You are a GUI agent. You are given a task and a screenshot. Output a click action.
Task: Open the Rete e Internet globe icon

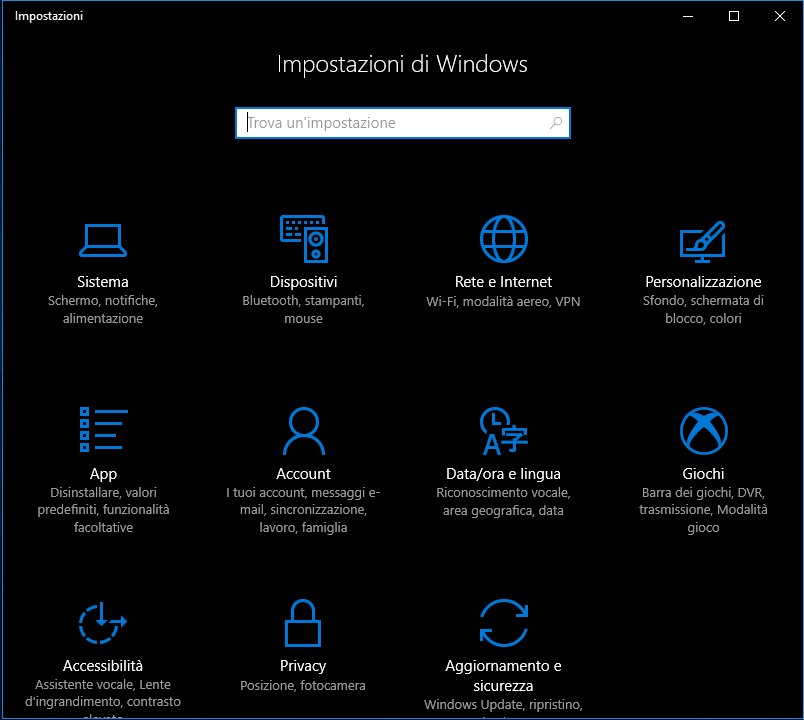504,239
